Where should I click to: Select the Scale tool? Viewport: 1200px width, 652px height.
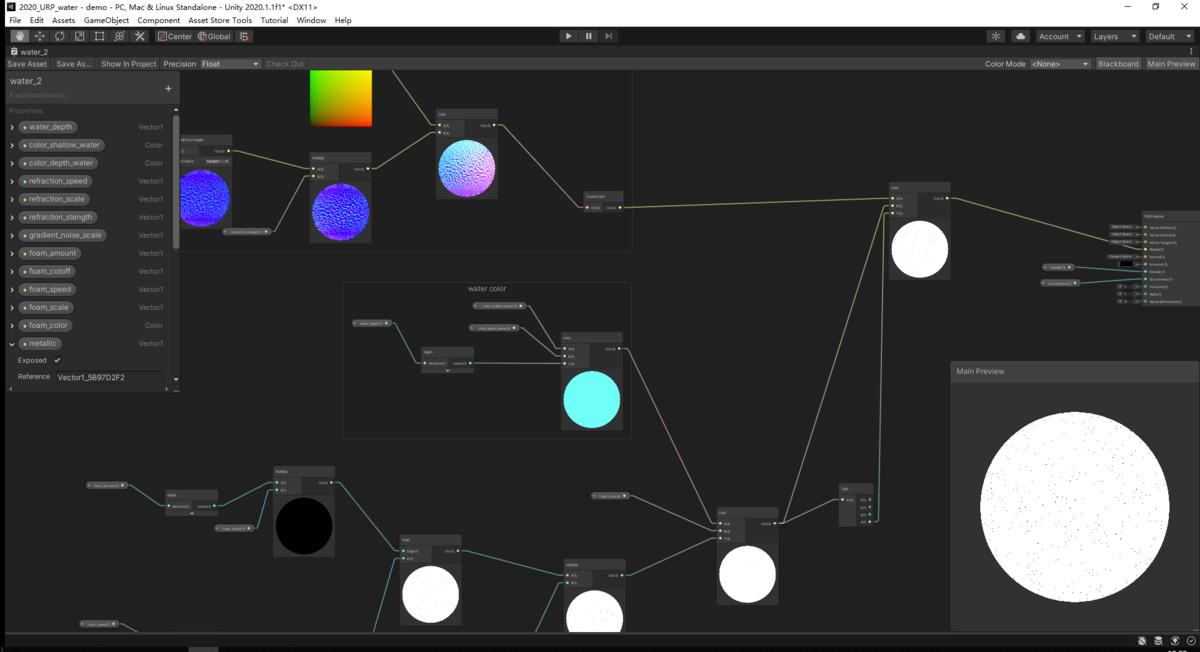pos(80,36)
